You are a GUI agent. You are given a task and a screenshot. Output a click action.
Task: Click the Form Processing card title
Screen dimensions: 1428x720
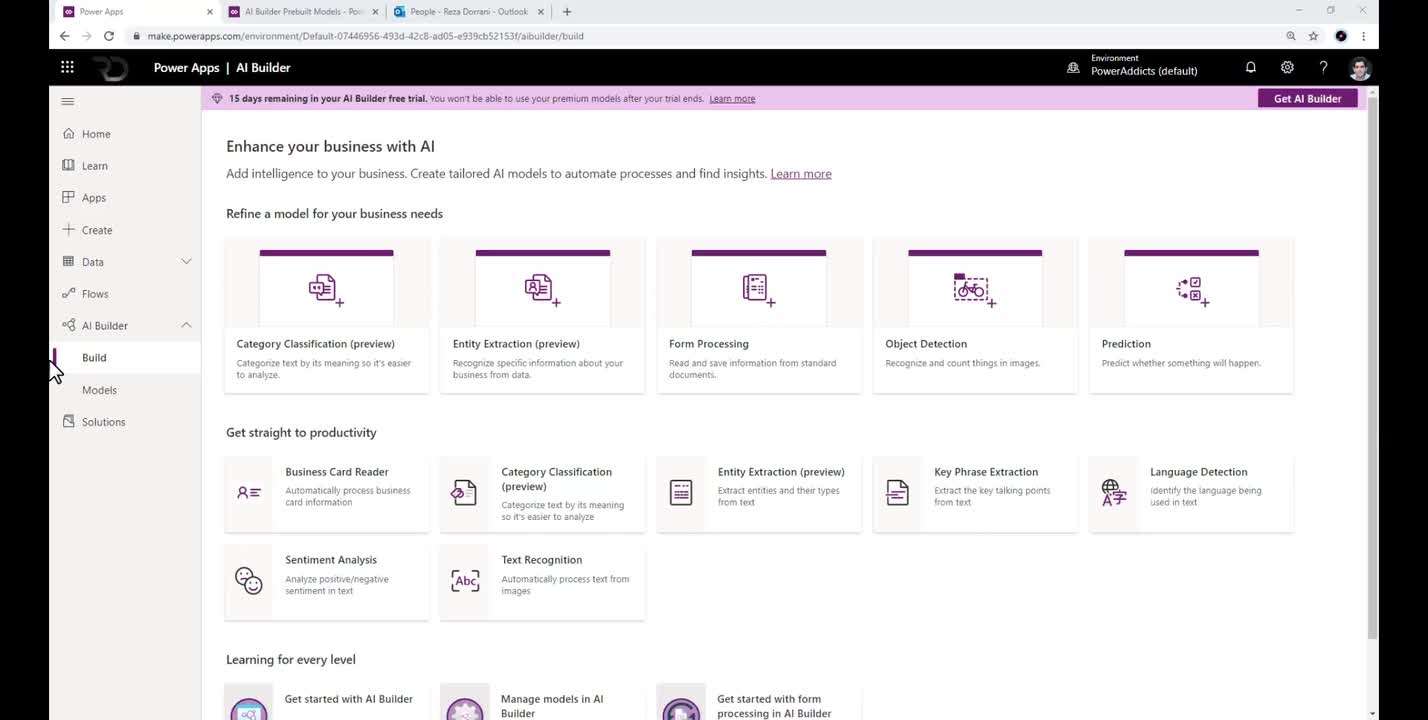pyautogui.click(x=709, y=344)
